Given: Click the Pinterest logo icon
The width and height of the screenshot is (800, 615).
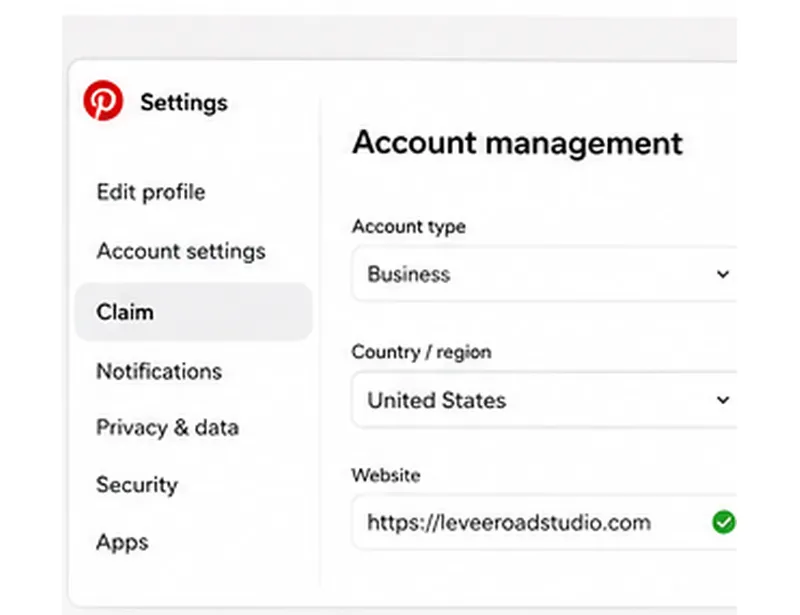Looking at the screenshot, I should click(x=103, y=101).
